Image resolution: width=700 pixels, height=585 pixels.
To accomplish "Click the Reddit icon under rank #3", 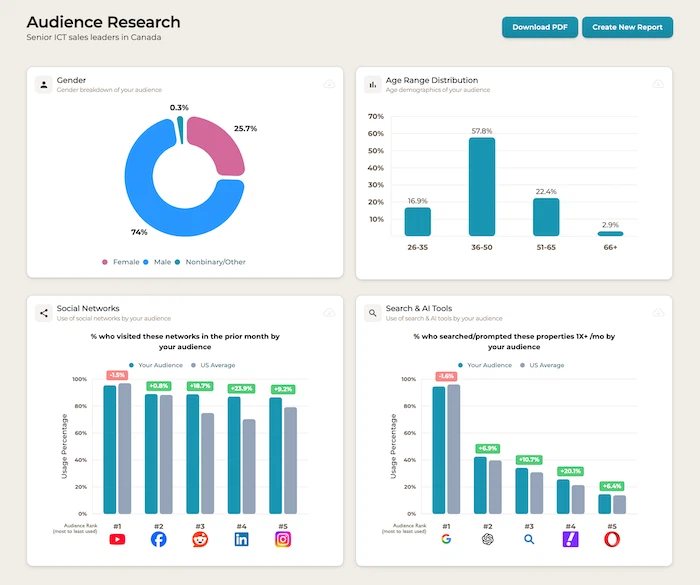I will click(x=200, y=539).
